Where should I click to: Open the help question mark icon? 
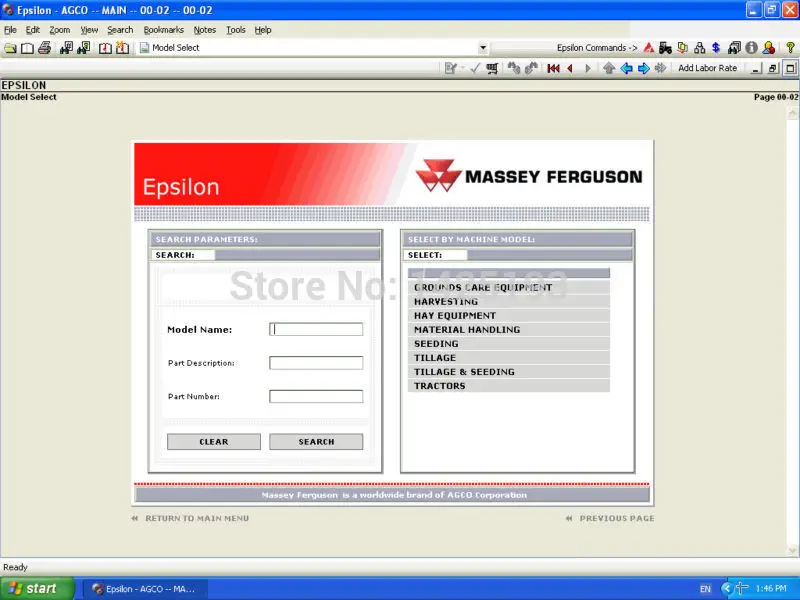(x=790, y=47)
